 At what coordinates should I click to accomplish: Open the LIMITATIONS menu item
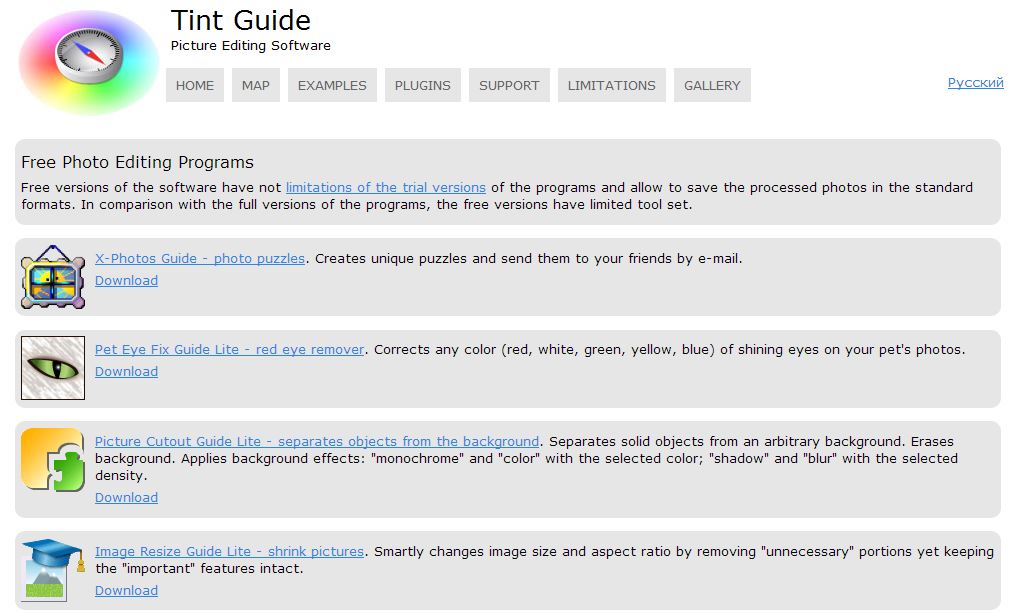(x=611, y=85)
